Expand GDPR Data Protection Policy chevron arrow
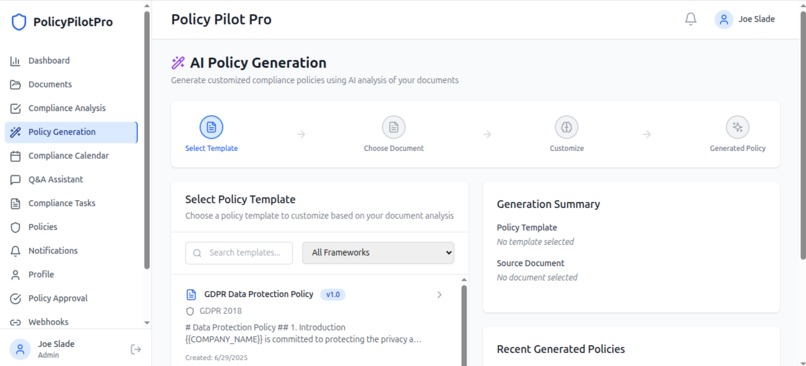 439,295
